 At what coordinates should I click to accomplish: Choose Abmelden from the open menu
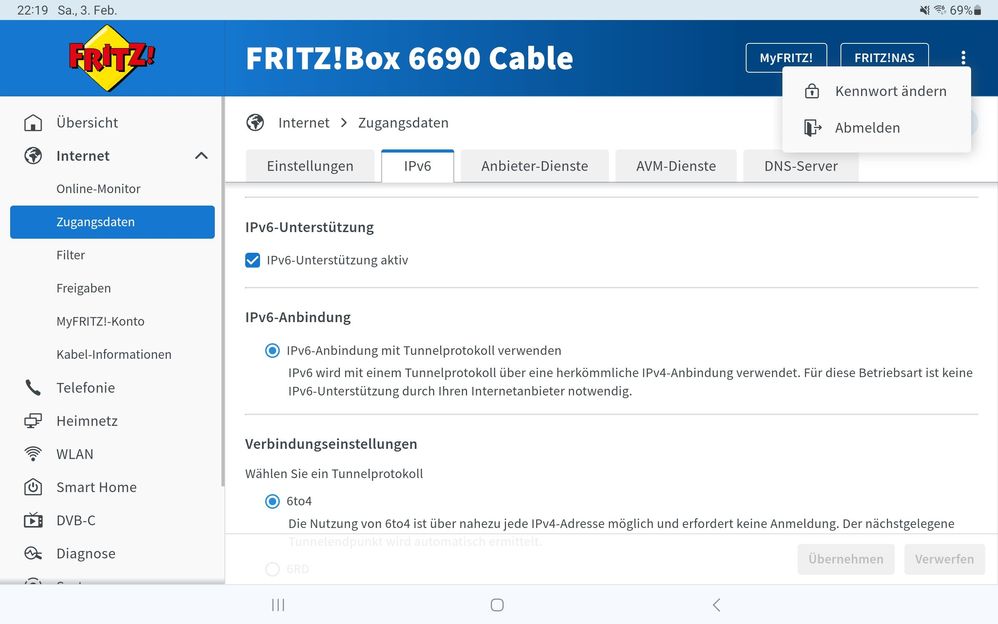tap(868, 127)
